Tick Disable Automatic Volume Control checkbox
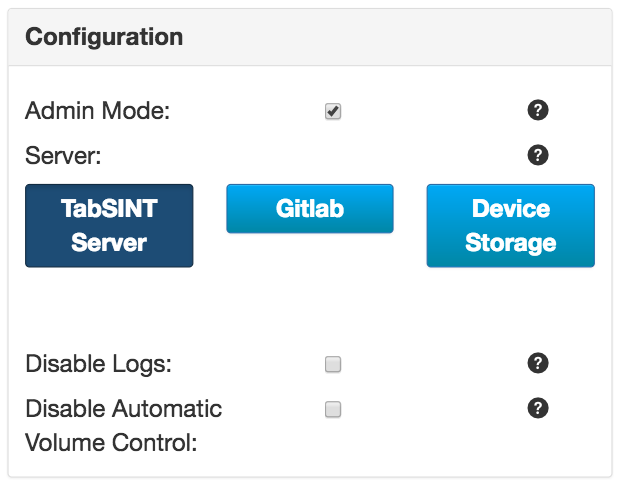This screenshot has height=490, width=624. (x=333, y=409)
